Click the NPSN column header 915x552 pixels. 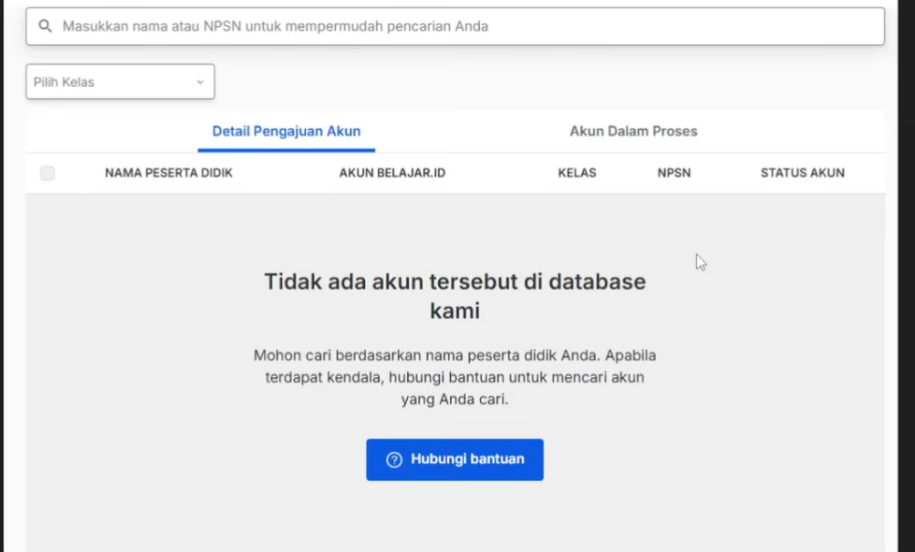[674, 173]
